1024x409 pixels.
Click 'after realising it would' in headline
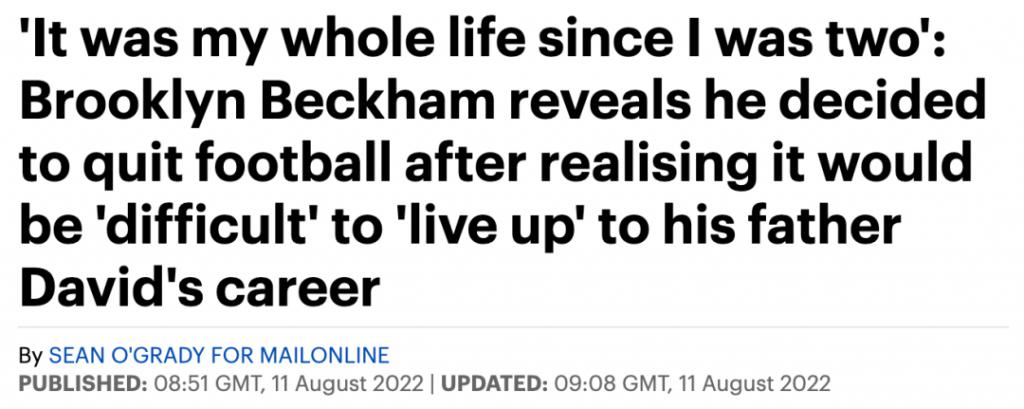(689, 165)
